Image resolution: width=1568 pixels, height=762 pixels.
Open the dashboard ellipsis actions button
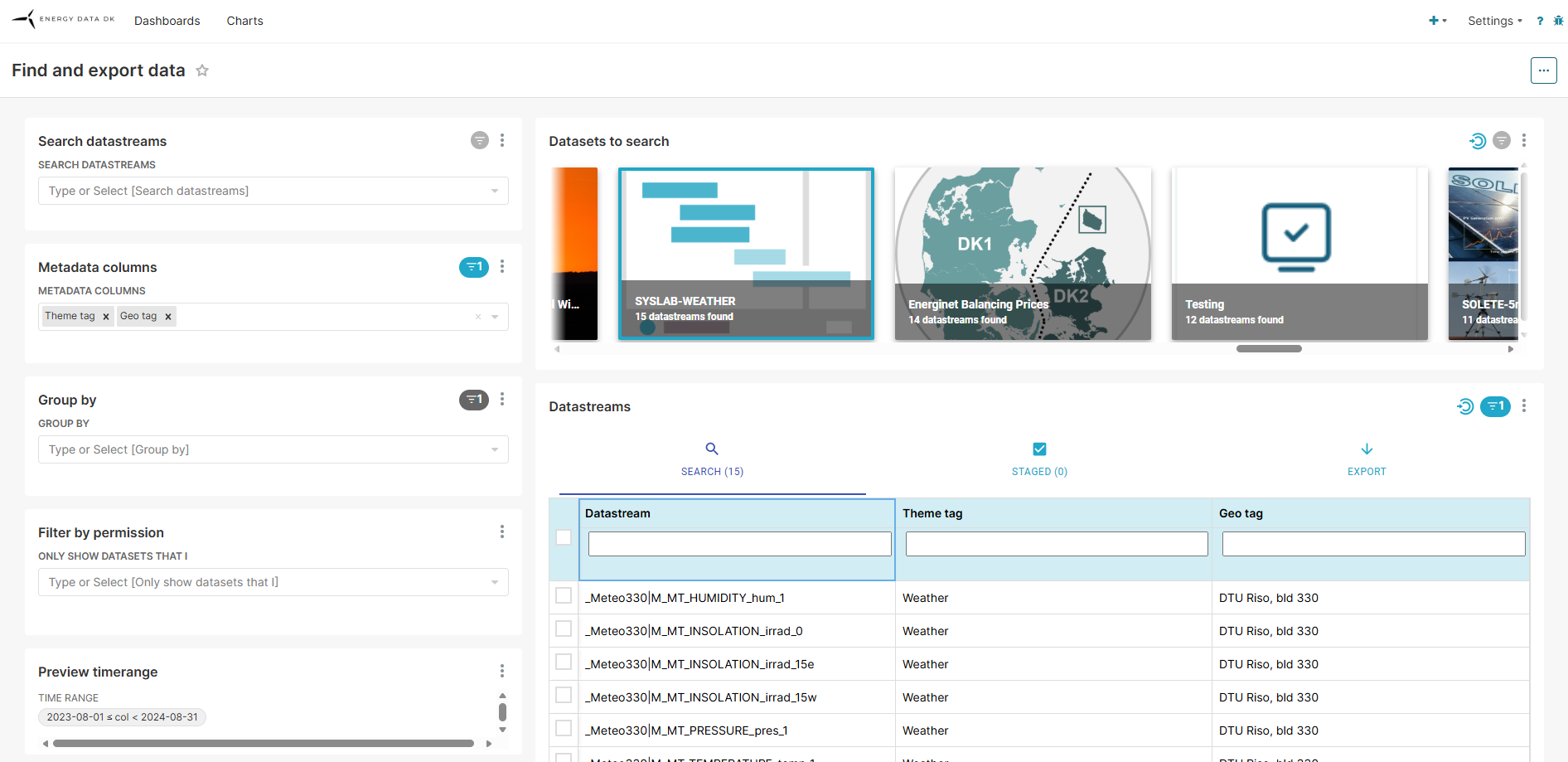[x=1543, y=70]
